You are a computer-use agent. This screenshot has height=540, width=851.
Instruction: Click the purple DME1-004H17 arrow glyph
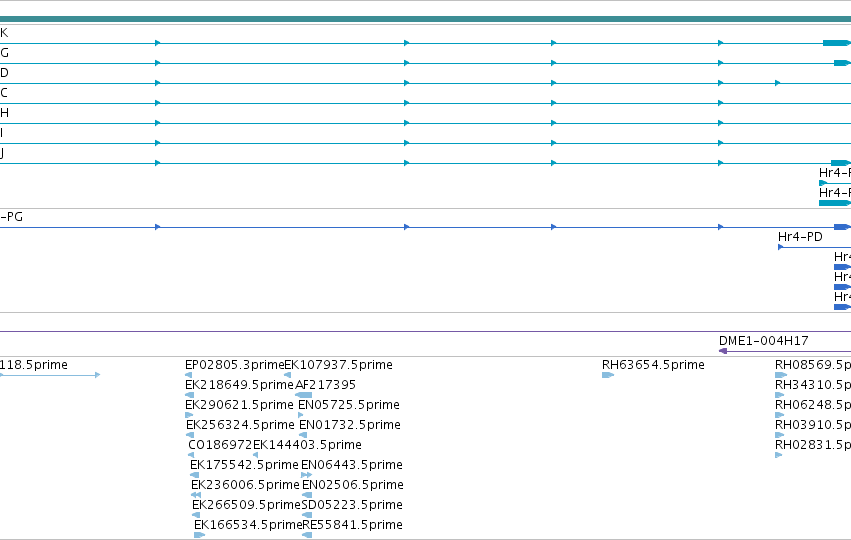723,351
